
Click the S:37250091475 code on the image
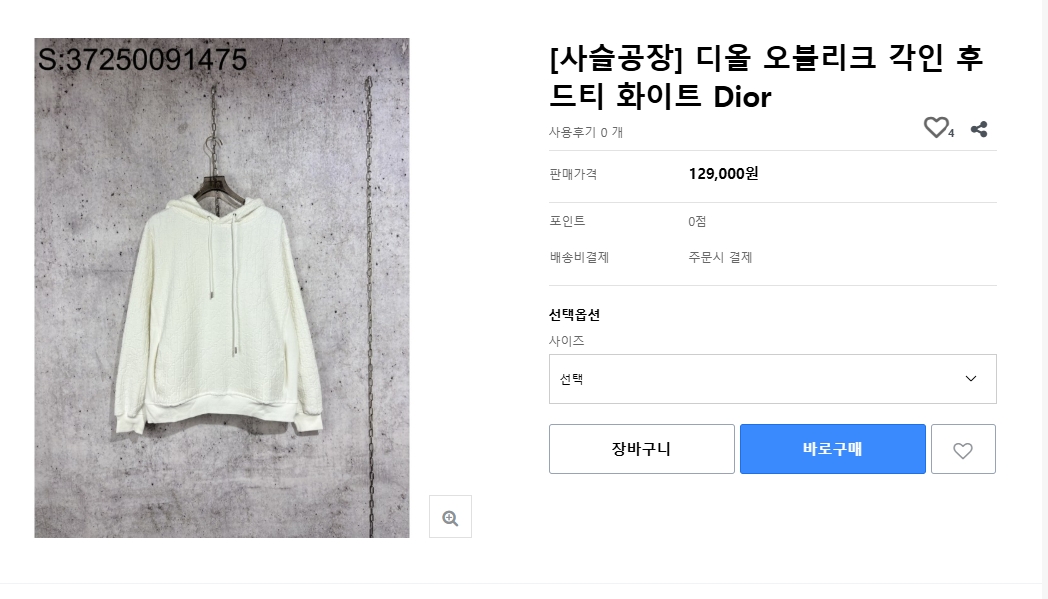point(142,60)
